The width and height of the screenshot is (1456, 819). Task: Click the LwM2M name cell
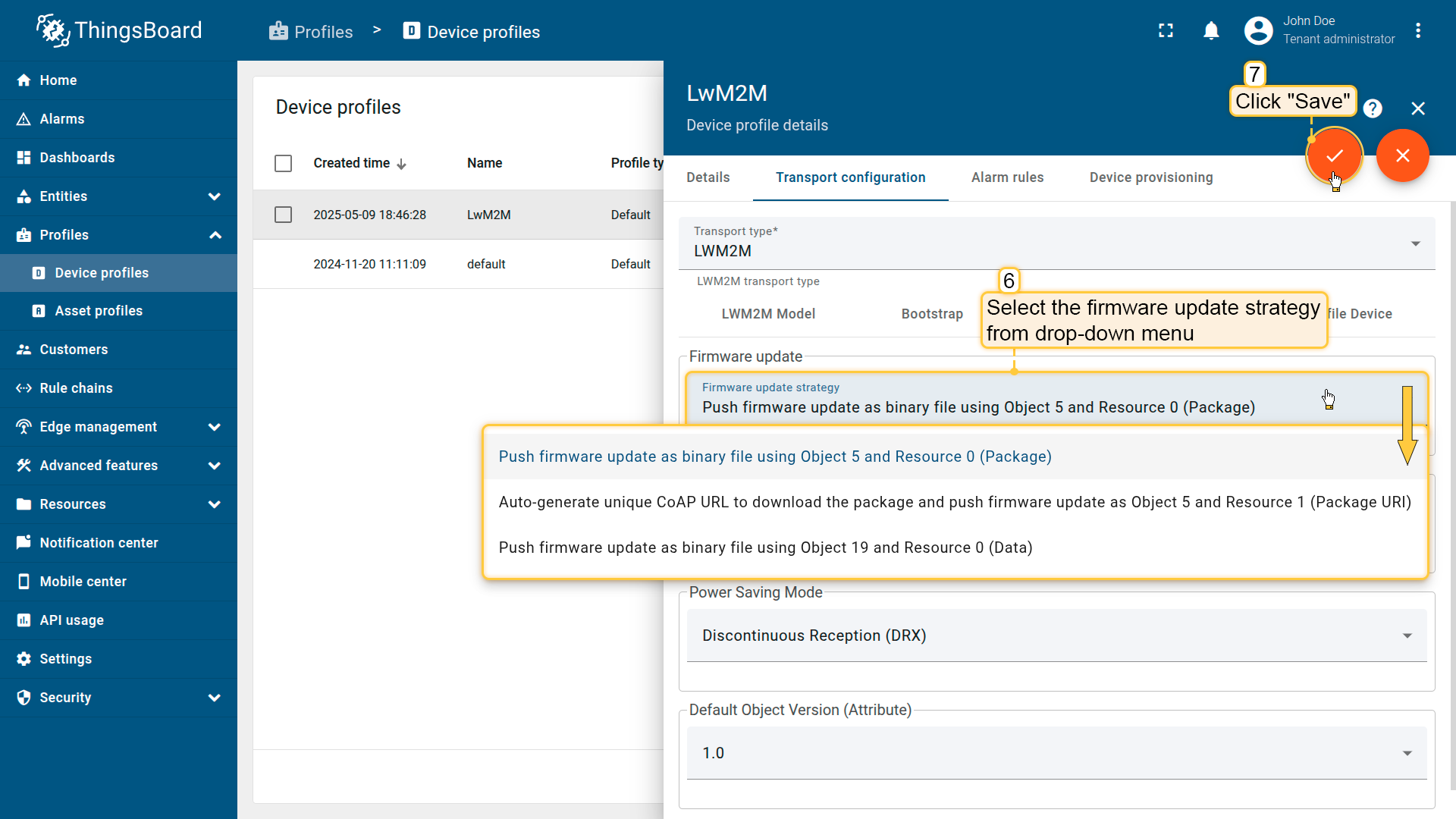(489, 215)
